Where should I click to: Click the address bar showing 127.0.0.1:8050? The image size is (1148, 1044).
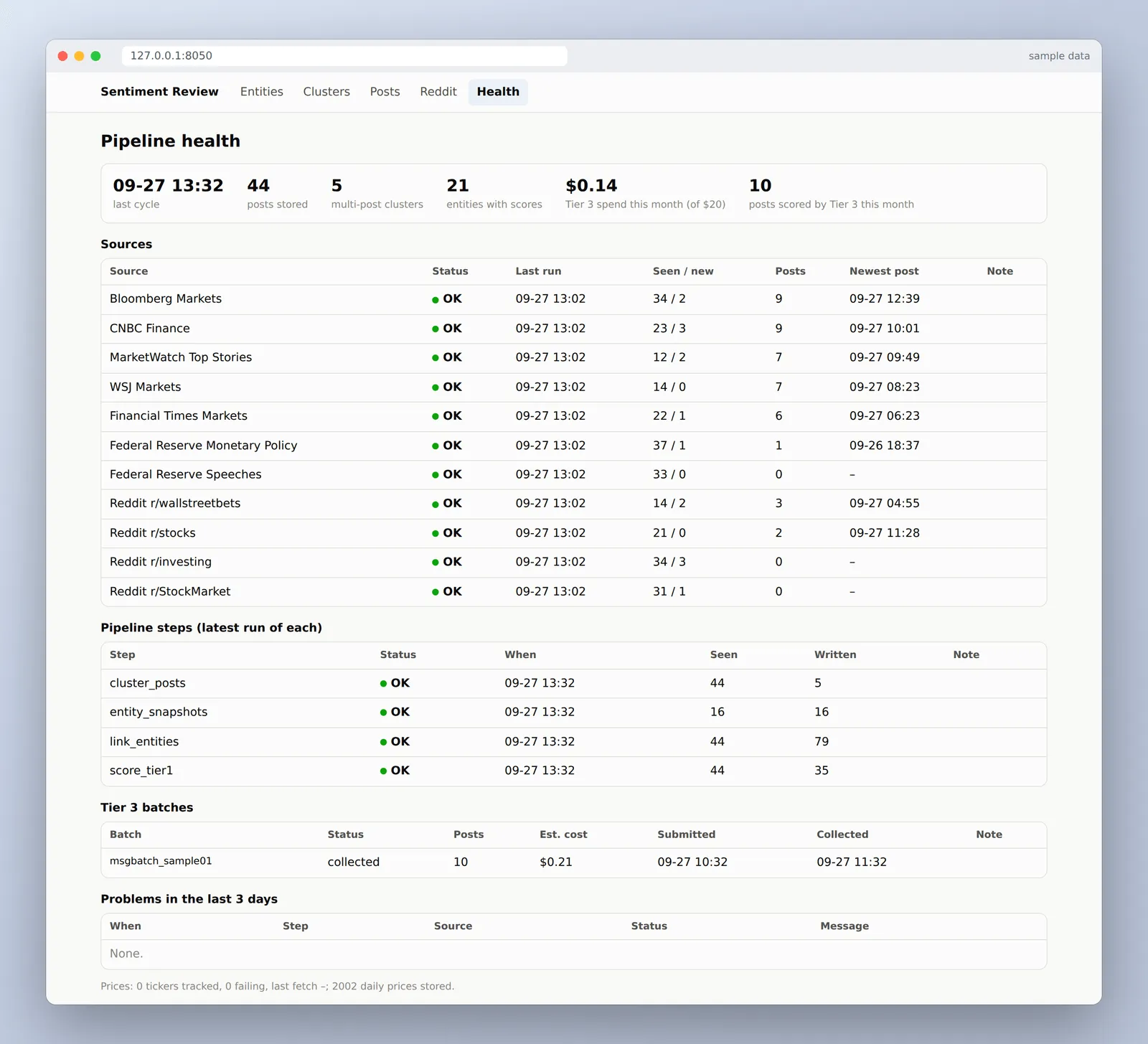(344, 56)
